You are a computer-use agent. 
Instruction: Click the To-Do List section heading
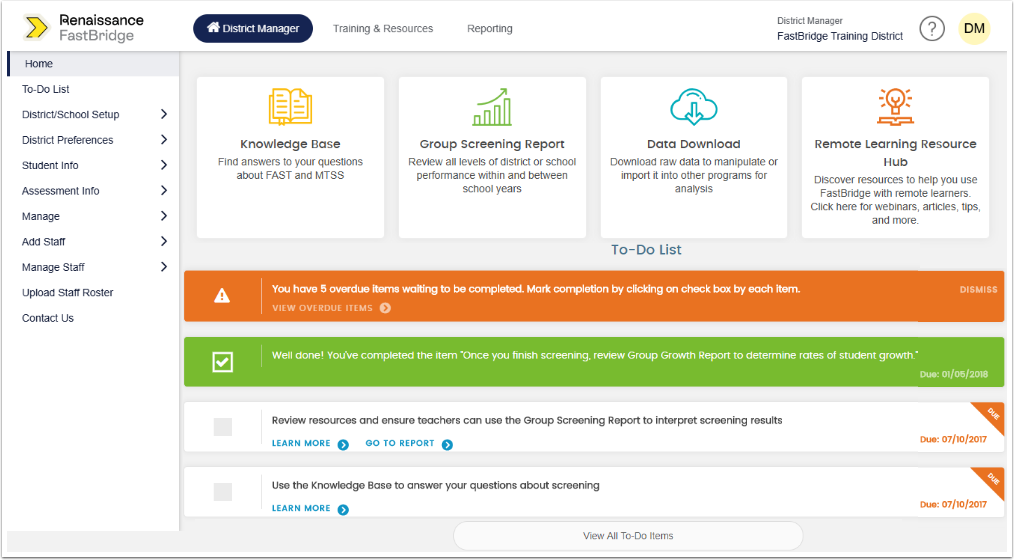(x=646, y=250)
